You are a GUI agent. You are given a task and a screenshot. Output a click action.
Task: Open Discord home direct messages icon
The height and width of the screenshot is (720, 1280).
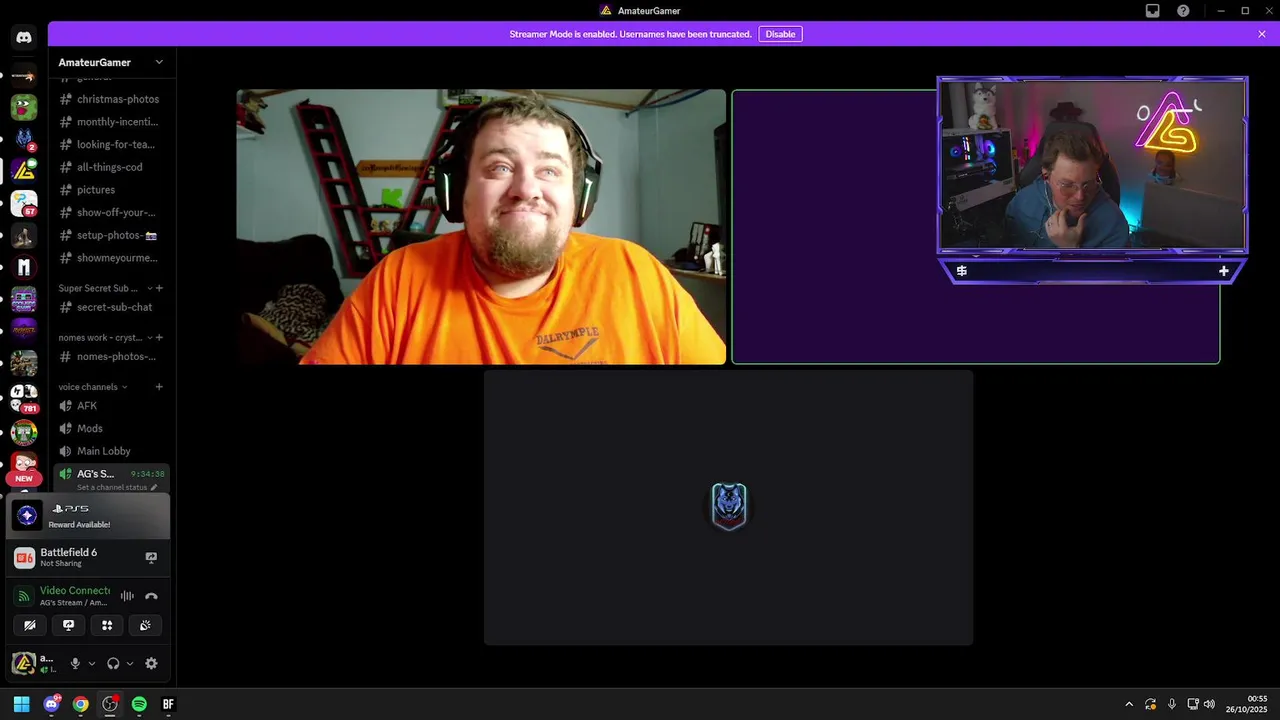pyautogui.click(x=24, y=38)
